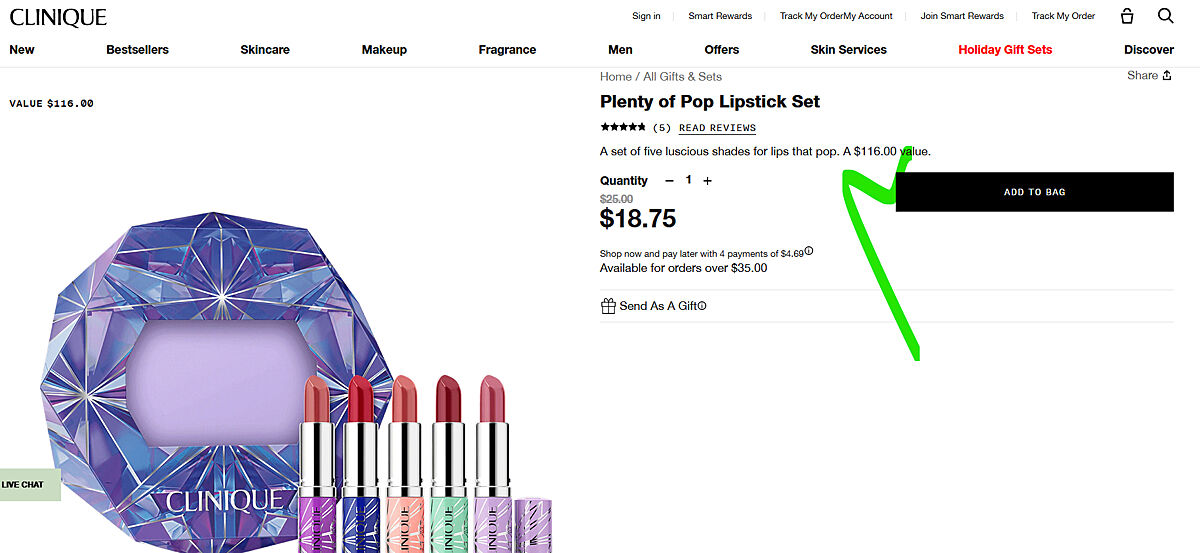Decrease quantity with minus button
The height and width of the screenshot is (553, 1200).
pos(669,181)
